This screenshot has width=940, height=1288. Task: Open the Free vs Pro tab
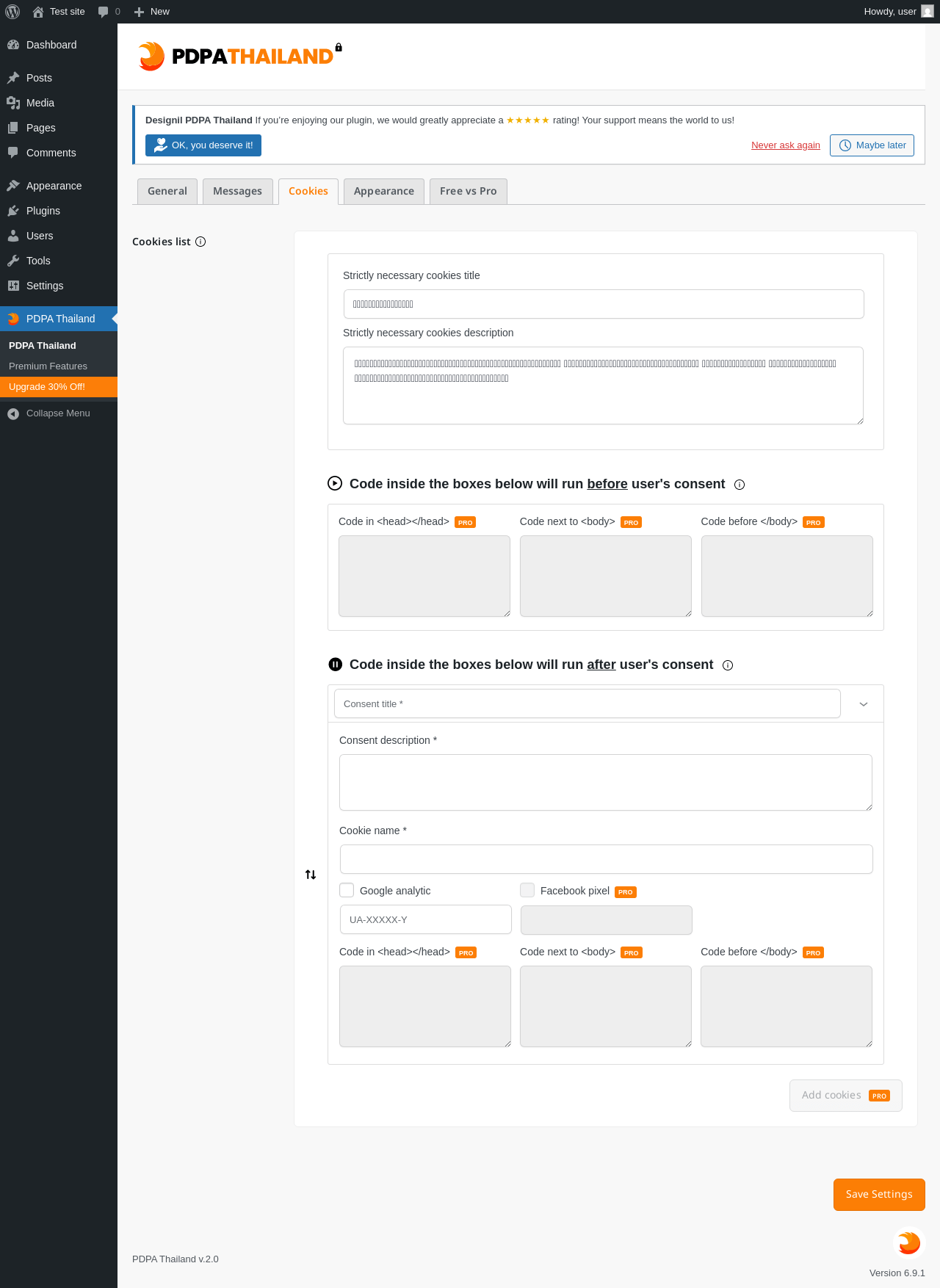coord(469,191)
